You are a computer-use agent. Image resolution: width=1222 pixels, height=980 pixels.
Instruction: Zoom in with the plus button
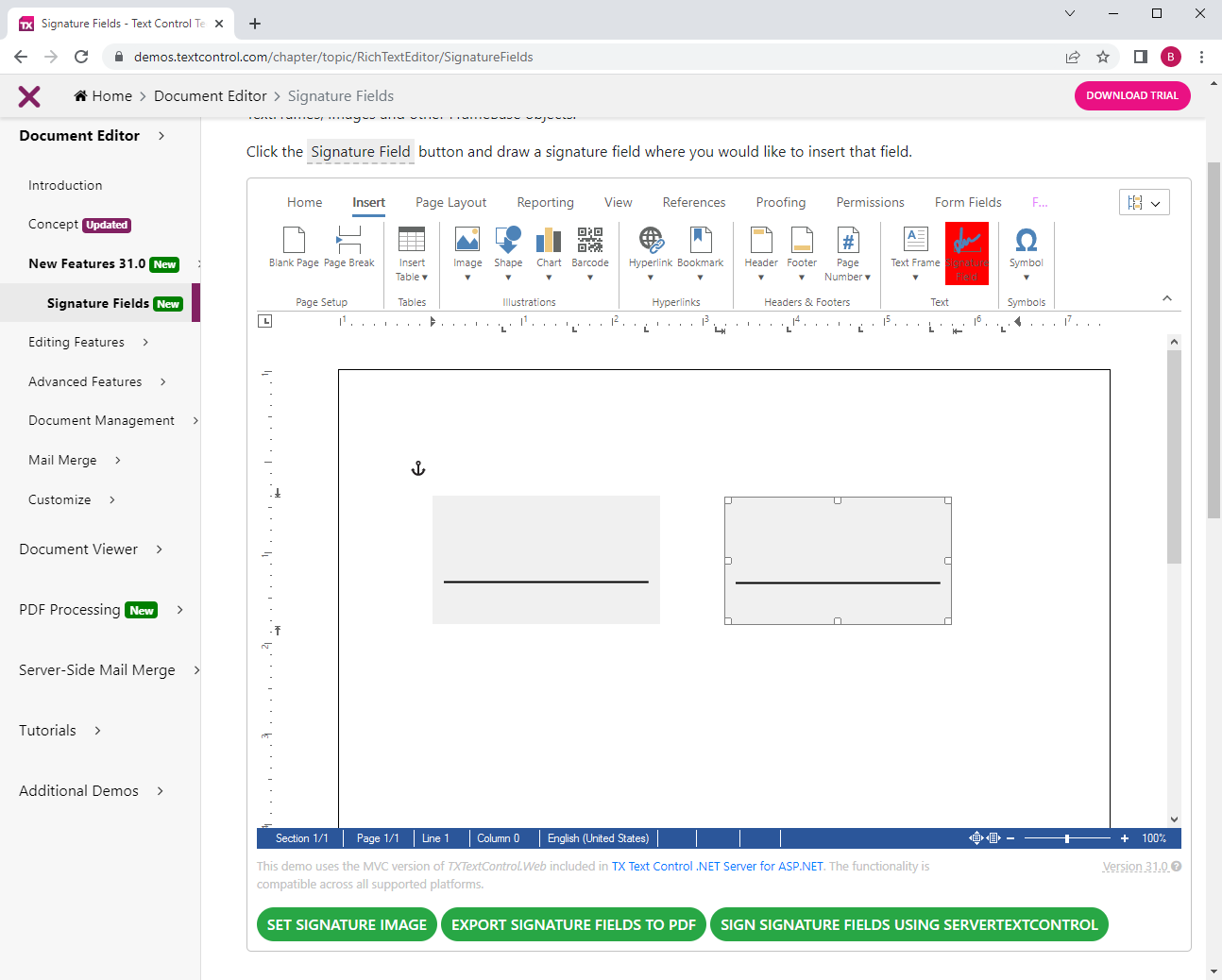coord(1125,838)
